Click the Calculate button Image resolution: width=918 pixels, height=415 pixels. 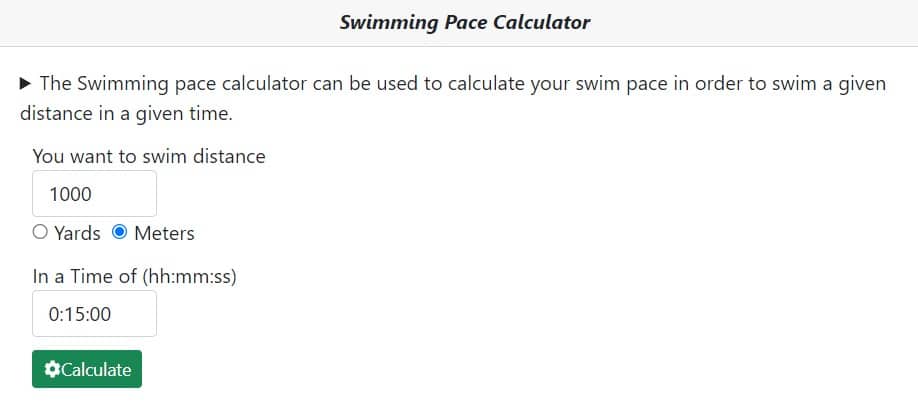pyautogui.click(x=87, y=369)
